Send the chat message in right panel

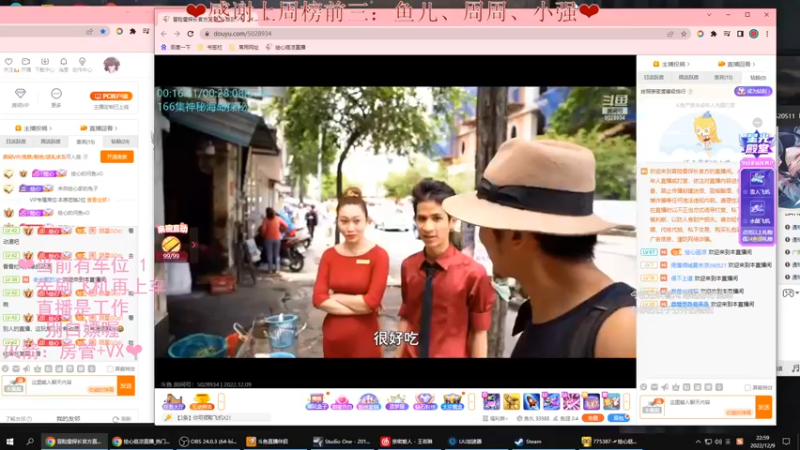point(764,407)
